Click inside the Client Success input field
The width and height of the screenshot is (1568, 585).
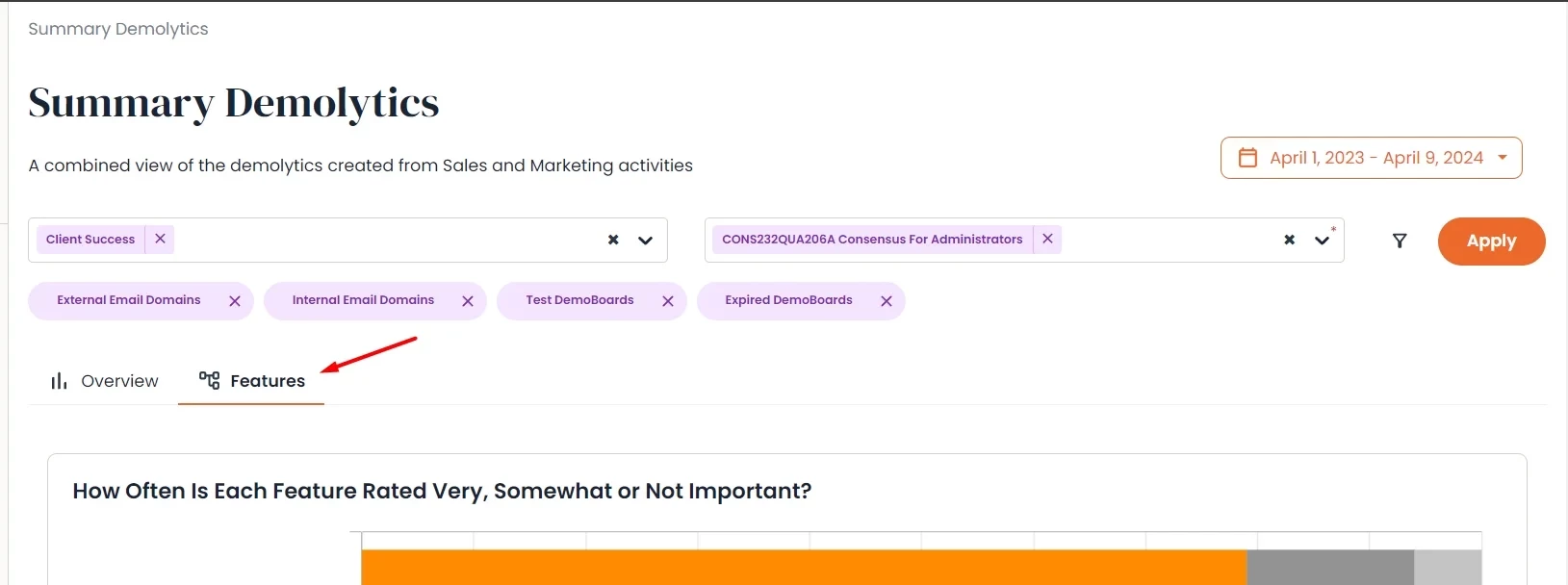[x=385, y=240]
